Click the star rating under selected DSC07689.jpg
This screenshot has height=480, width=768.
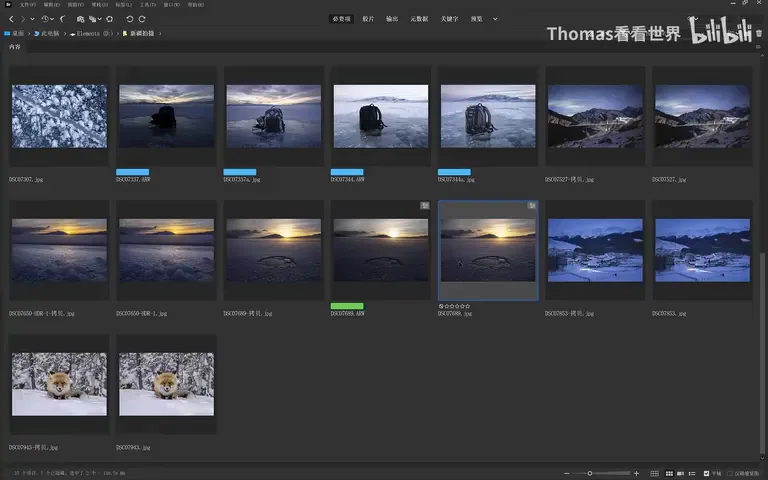click(x=454, y=306)
